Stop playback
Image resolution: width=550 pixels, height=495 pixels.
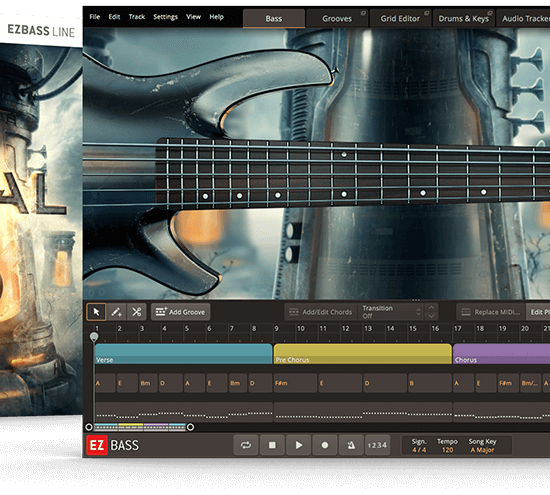pos(272,445)
